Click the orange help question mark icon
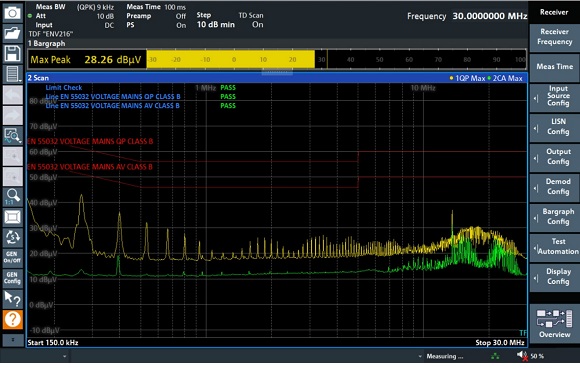The height and width of the screenshot is (370, 580). 12,319
